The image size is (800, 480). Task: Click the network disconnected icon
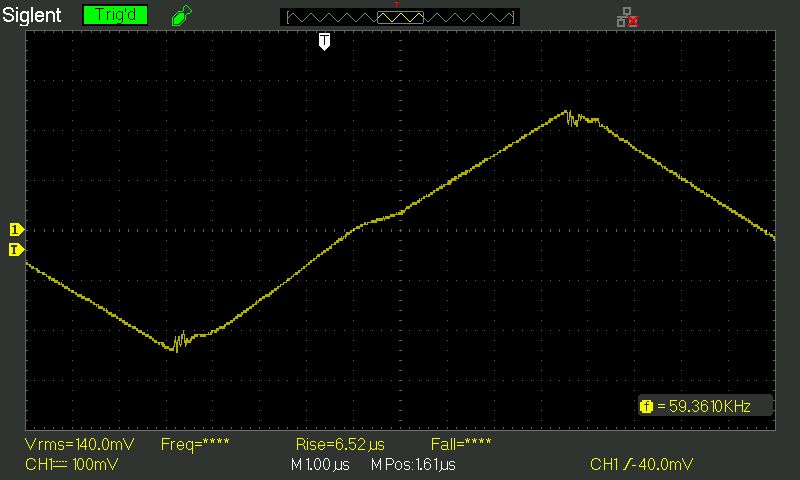[x=628, y=17]
